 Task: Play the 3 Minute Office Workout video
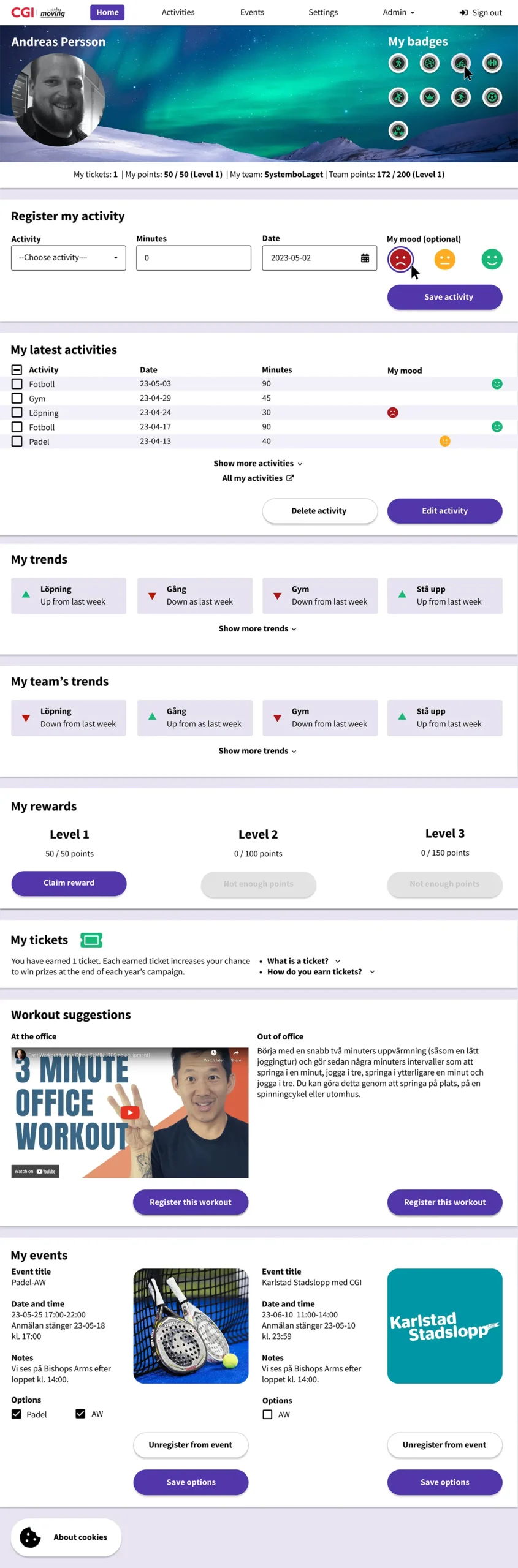click(x=130, y=1112)
